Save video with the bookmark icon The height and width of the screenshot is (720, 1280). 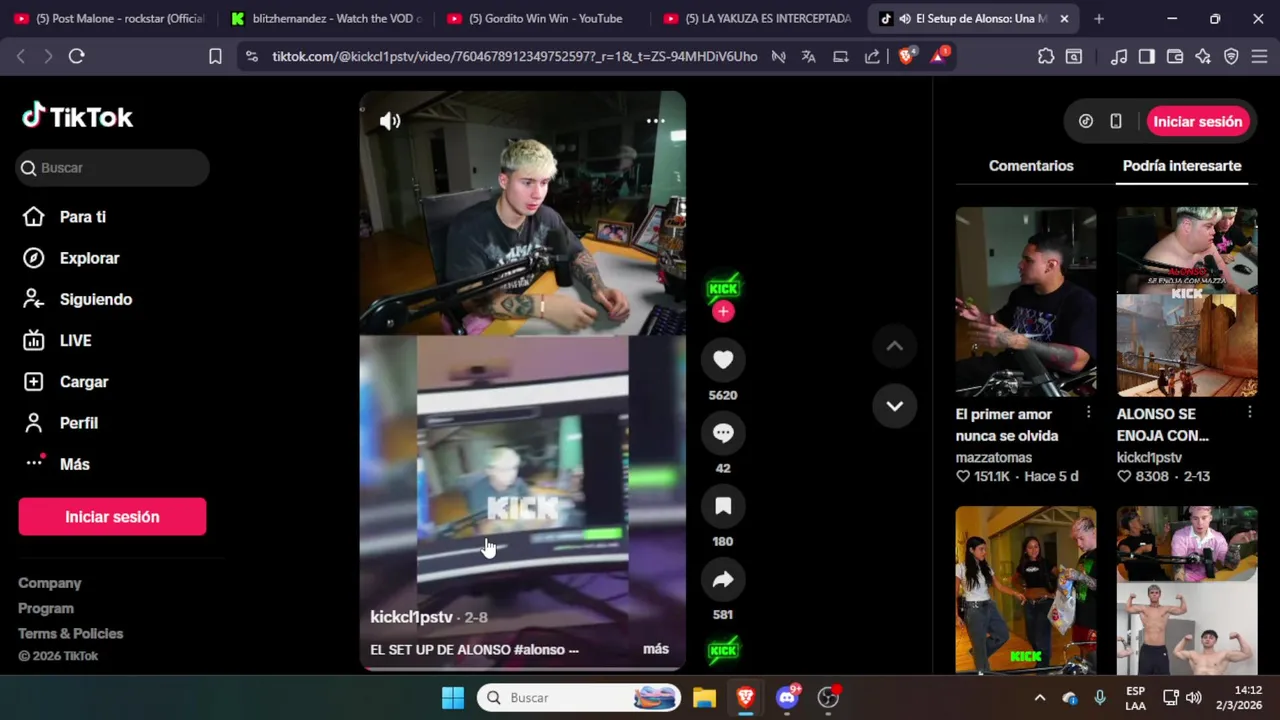(723, 506)
